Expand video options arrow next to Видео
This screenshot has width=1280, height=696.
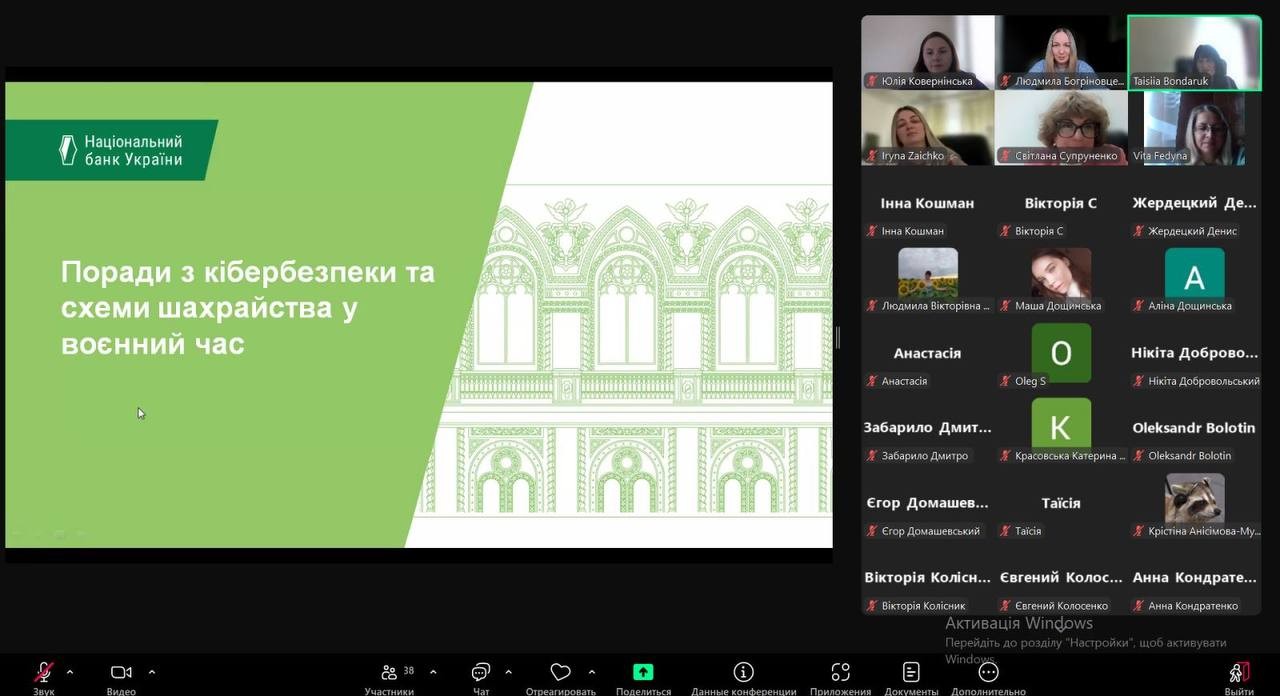tap(152, 672)
